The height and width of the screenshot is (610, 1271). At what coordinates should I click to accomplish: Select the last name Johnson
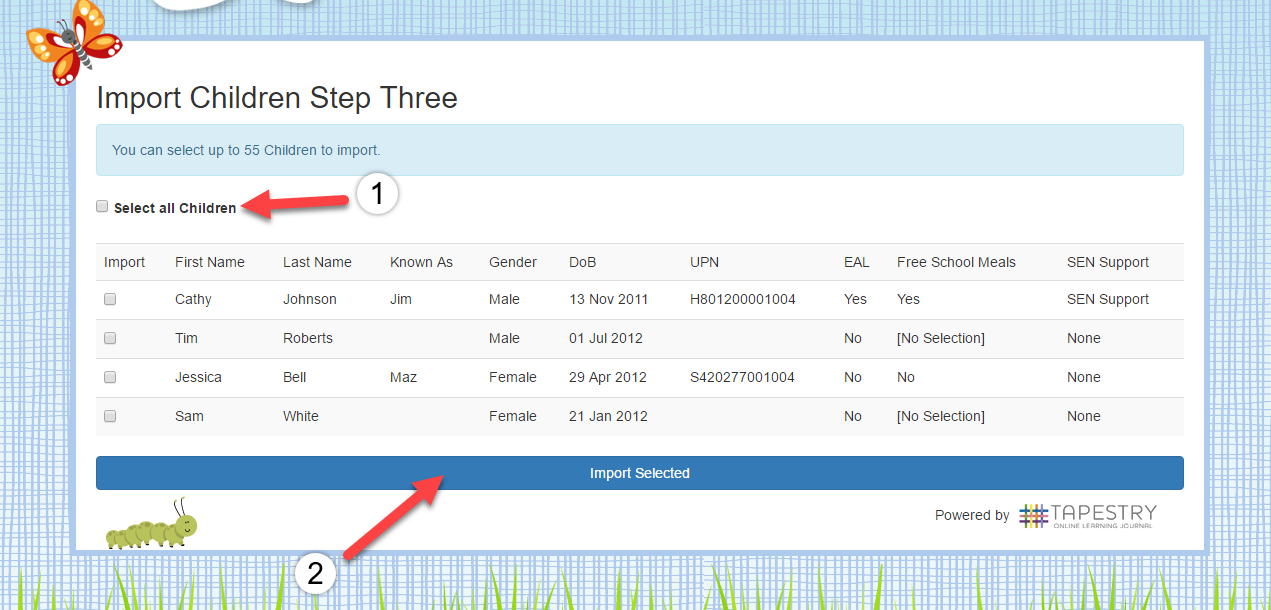coord(310,299)
